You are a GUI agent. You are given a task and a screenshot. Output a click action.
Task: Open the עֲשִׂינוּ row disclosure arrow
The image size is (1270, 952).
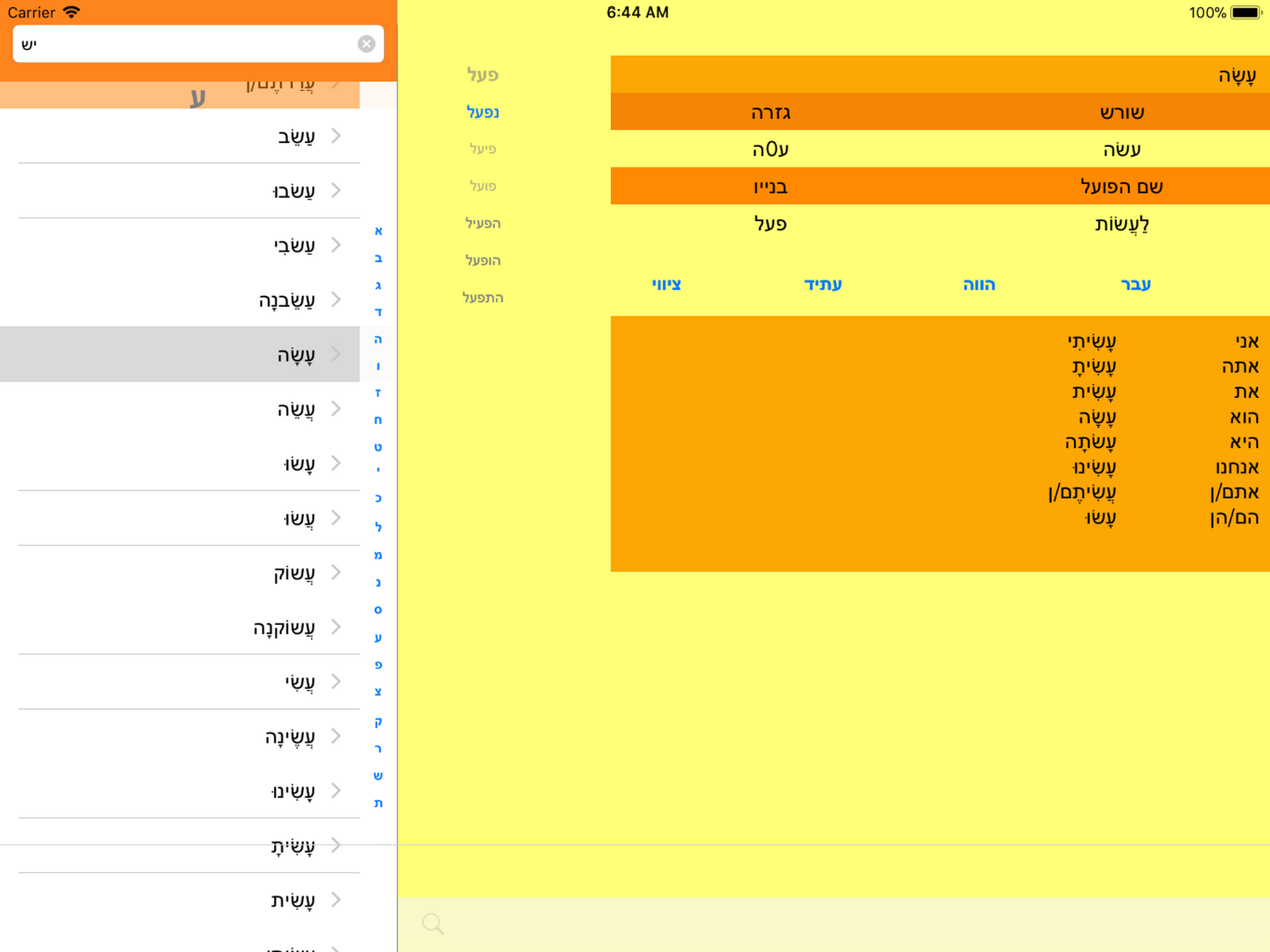(x=336, y=791)
